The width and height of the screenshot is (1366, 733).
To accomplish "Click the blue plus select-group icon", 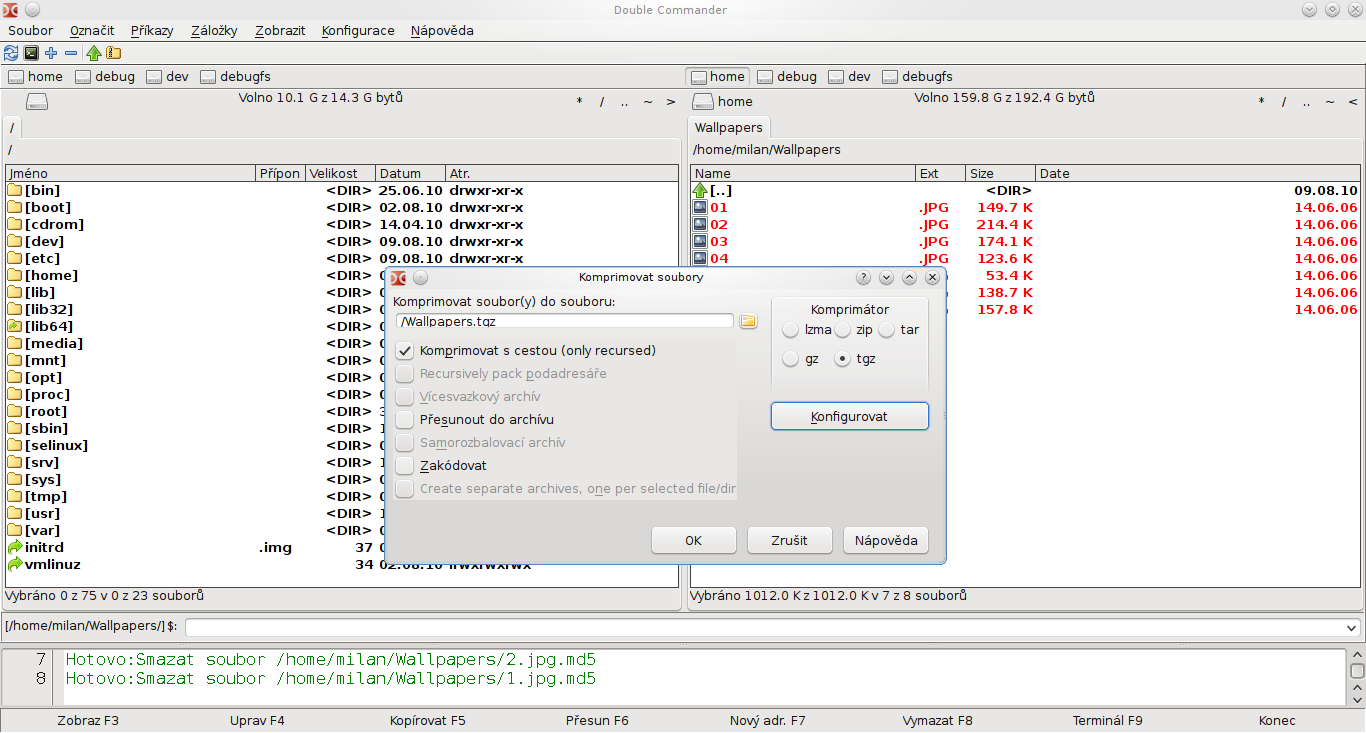I will tap(51, 53).
